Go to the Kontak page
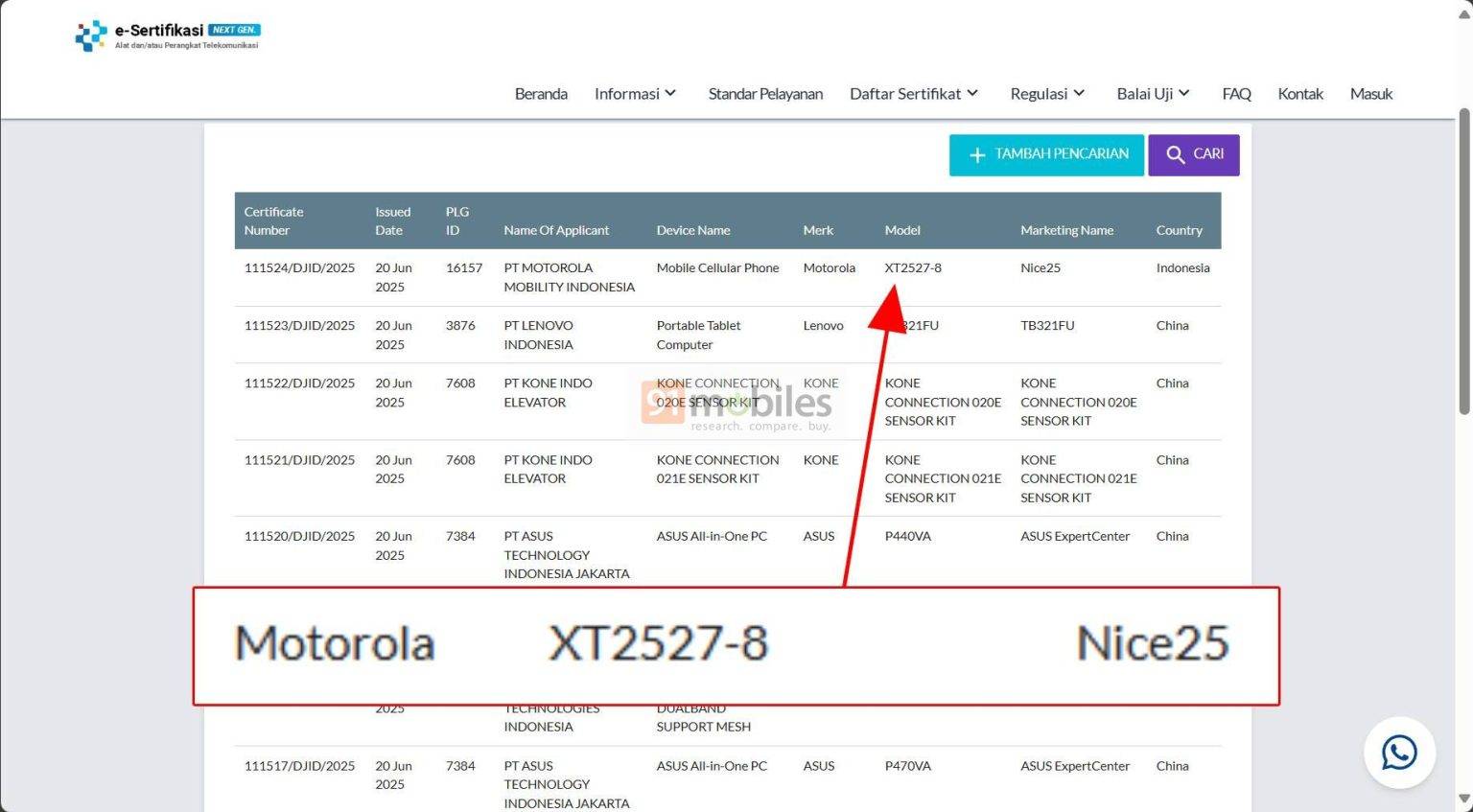 click(x=1300, y=93)
